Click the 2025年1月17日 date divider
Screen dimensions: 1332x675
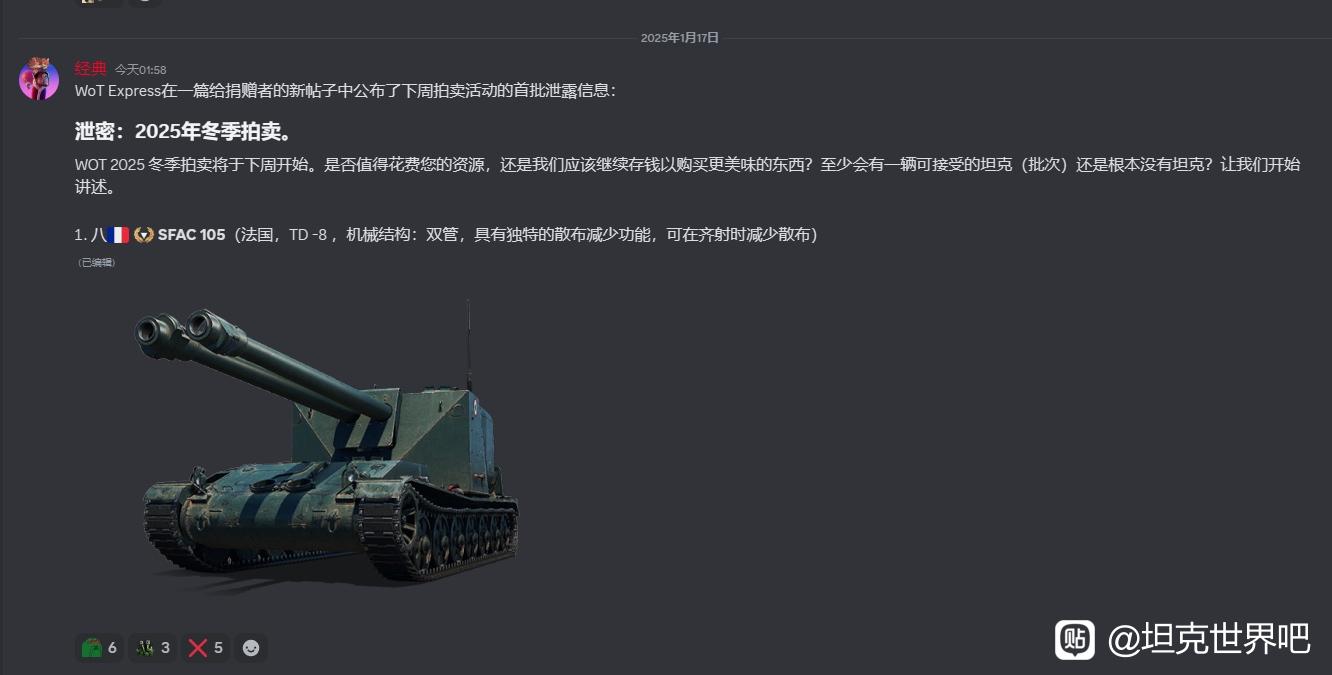pyautogui.click(x=680, y=38)
